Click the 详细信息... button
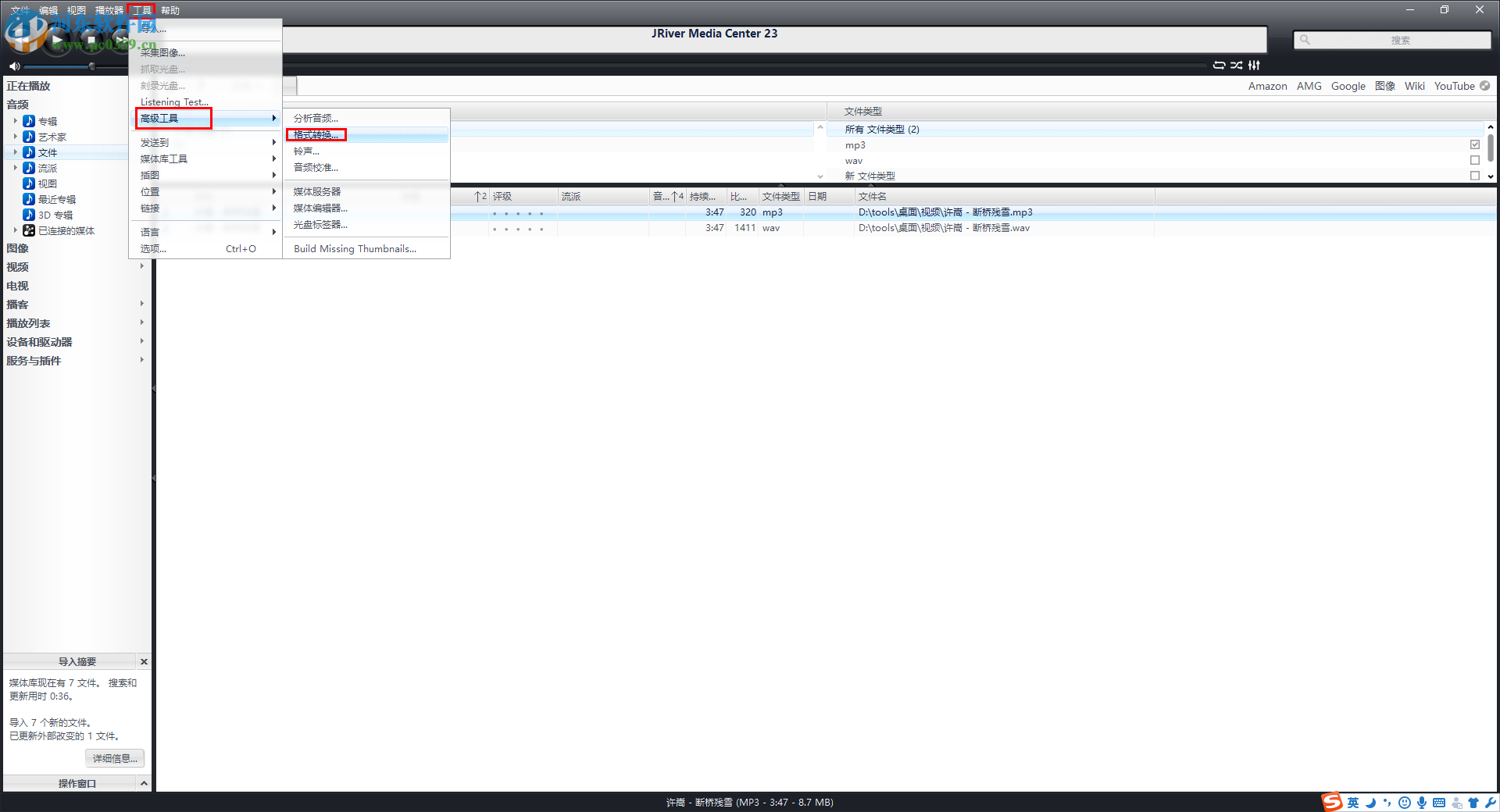 pyautogui.click(x=115, y=758)
